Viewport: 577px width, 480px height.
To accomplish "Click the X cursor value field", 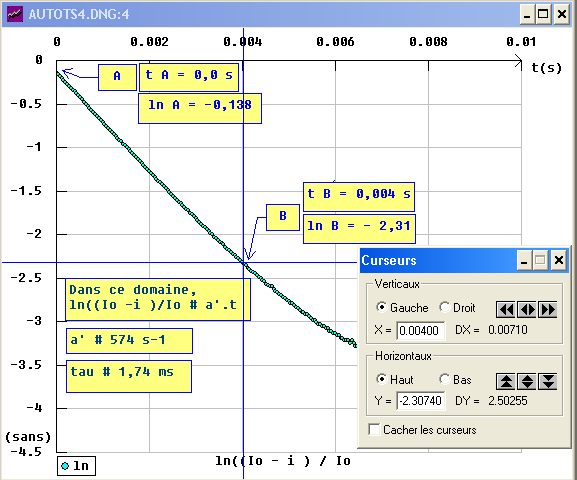I will pos(420,330).
